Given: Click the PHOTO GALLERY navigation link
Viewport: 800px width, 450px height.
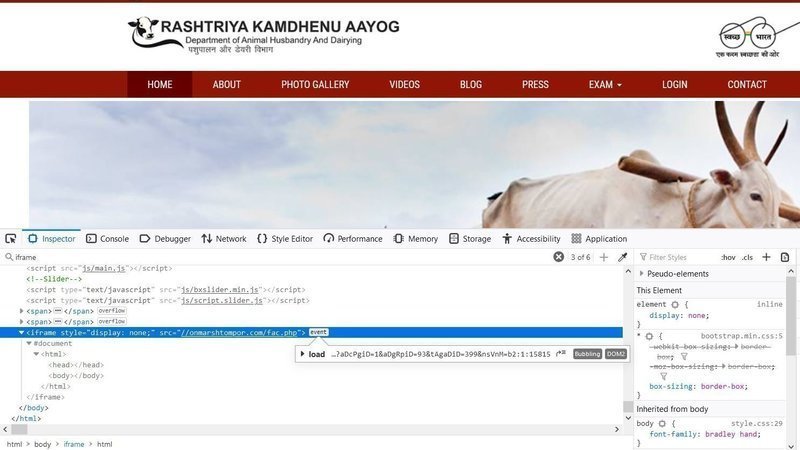Looking at the screenshot, I should [x=315, y=85].
